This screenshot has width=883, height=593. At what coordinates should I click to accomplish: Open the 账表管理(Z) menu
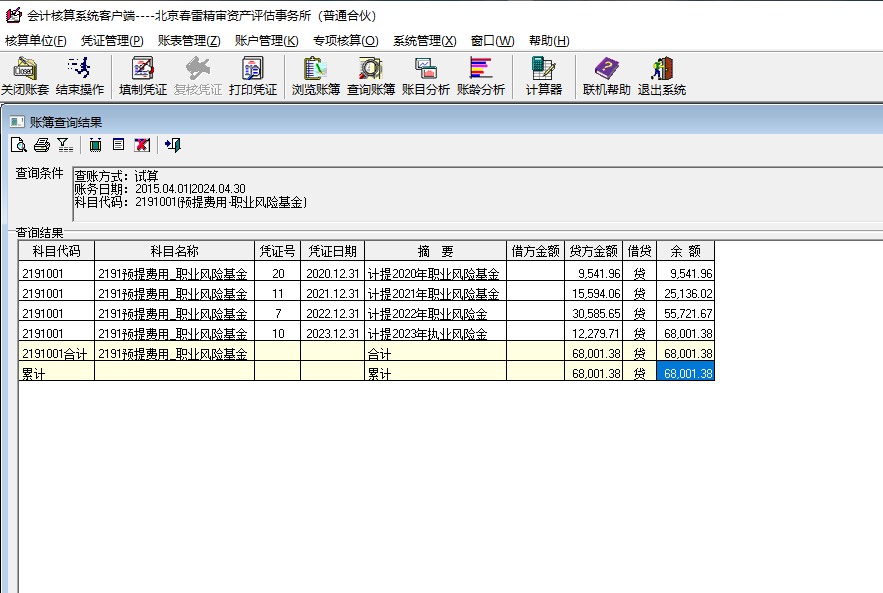(188, 41)
